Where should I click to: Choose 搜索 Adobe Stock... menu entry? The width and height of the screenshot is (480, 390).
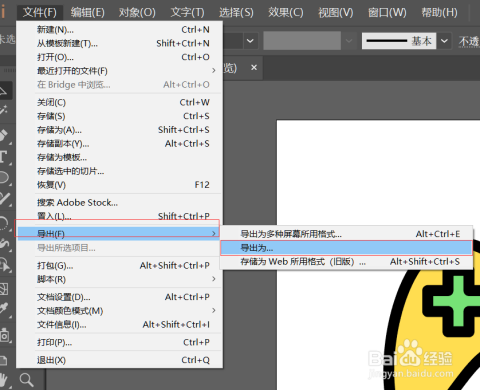[x=119, y=202]
